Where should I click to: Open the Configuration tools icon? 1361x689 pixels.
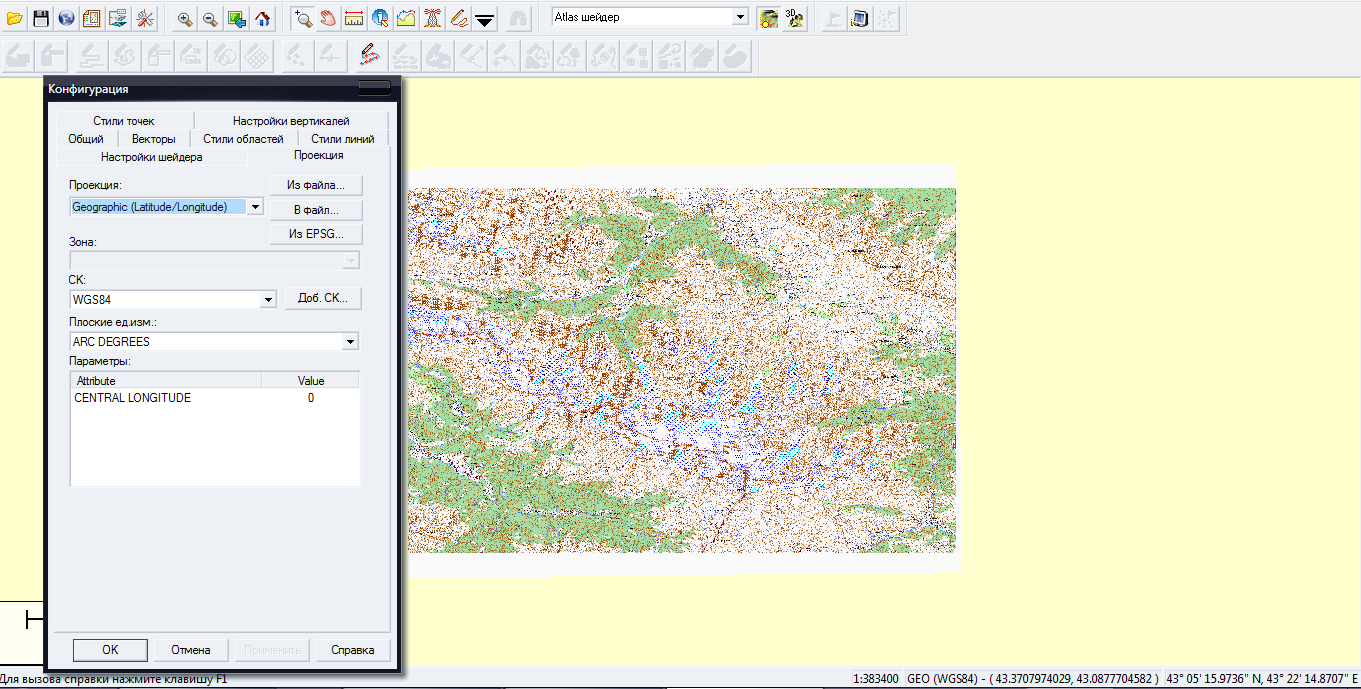point(145,18)
